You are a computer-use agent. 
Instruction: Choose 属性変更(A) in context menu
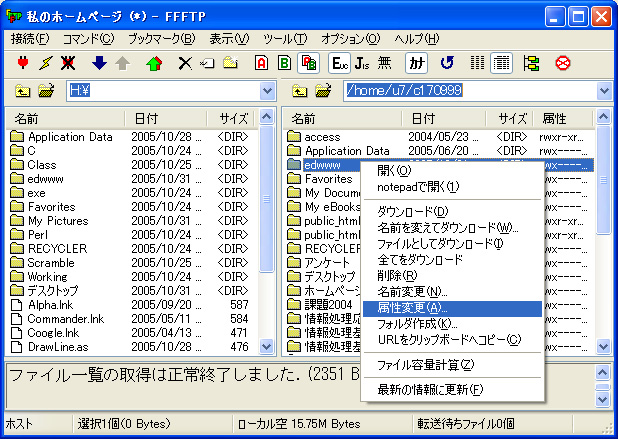(x=452, y=308)
